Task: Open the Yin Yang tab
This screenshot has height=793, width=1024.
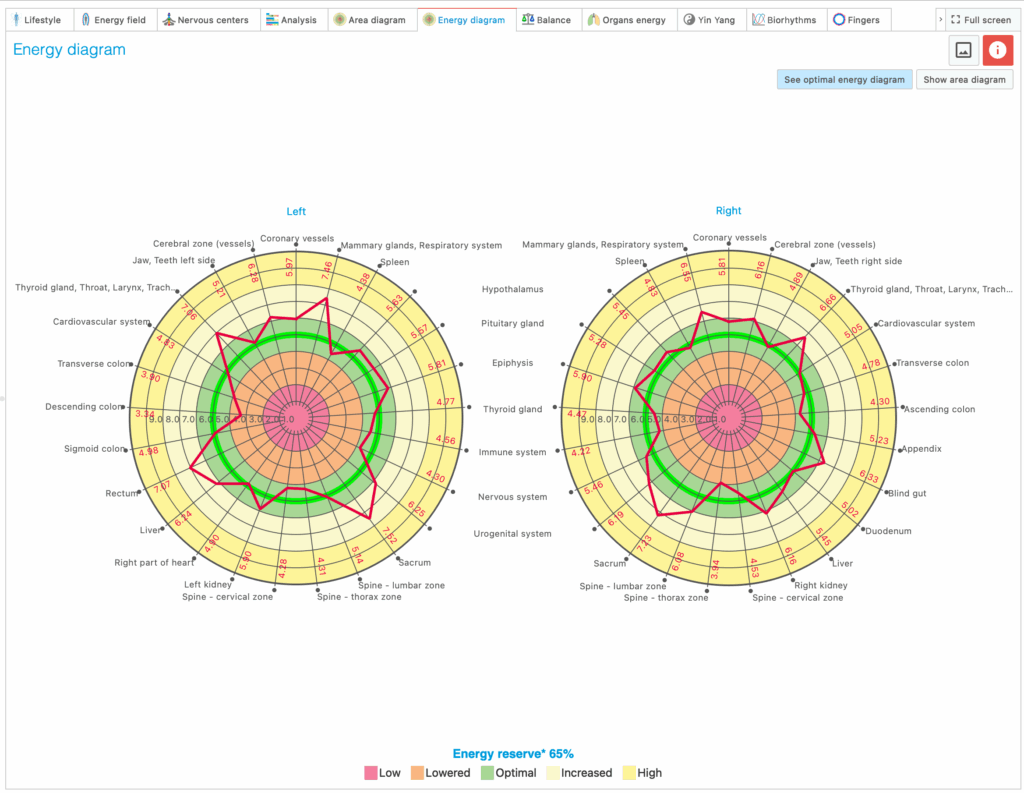Action: click(710, 20)
